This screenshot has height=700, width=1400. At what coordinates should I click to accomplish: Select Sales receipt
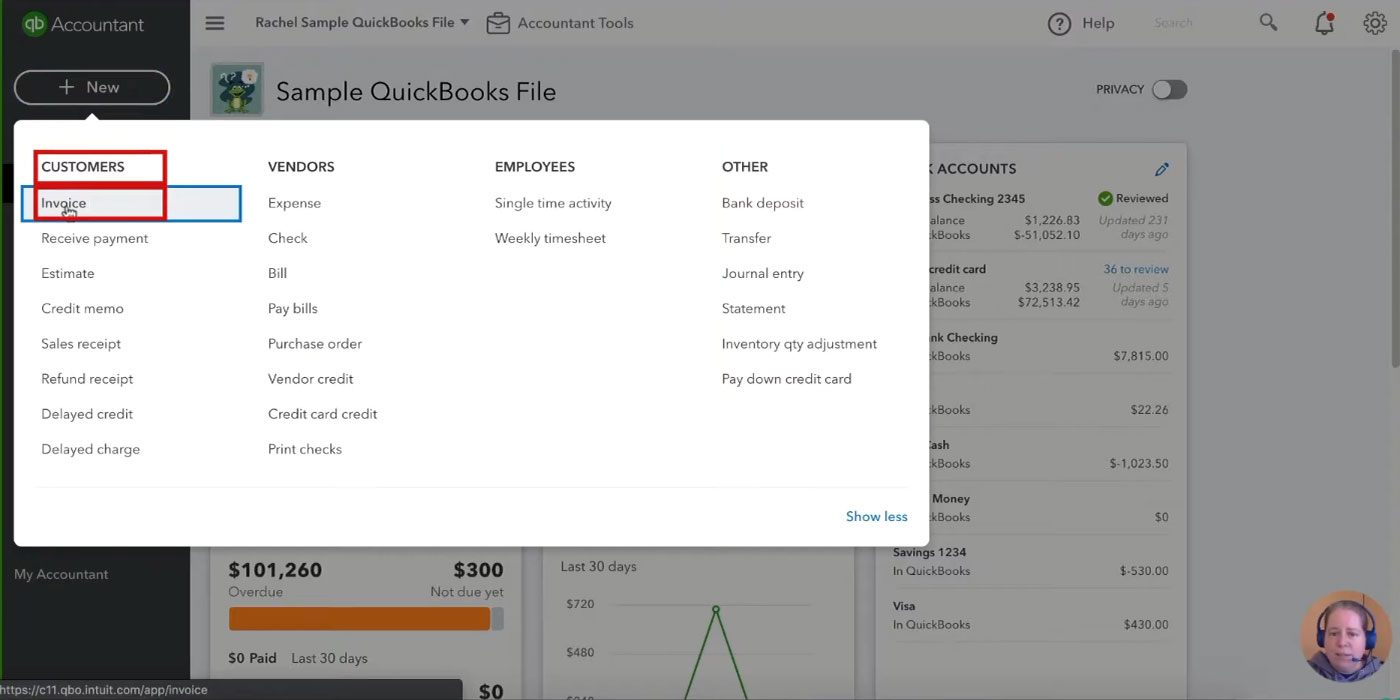[x=81, y=343]
